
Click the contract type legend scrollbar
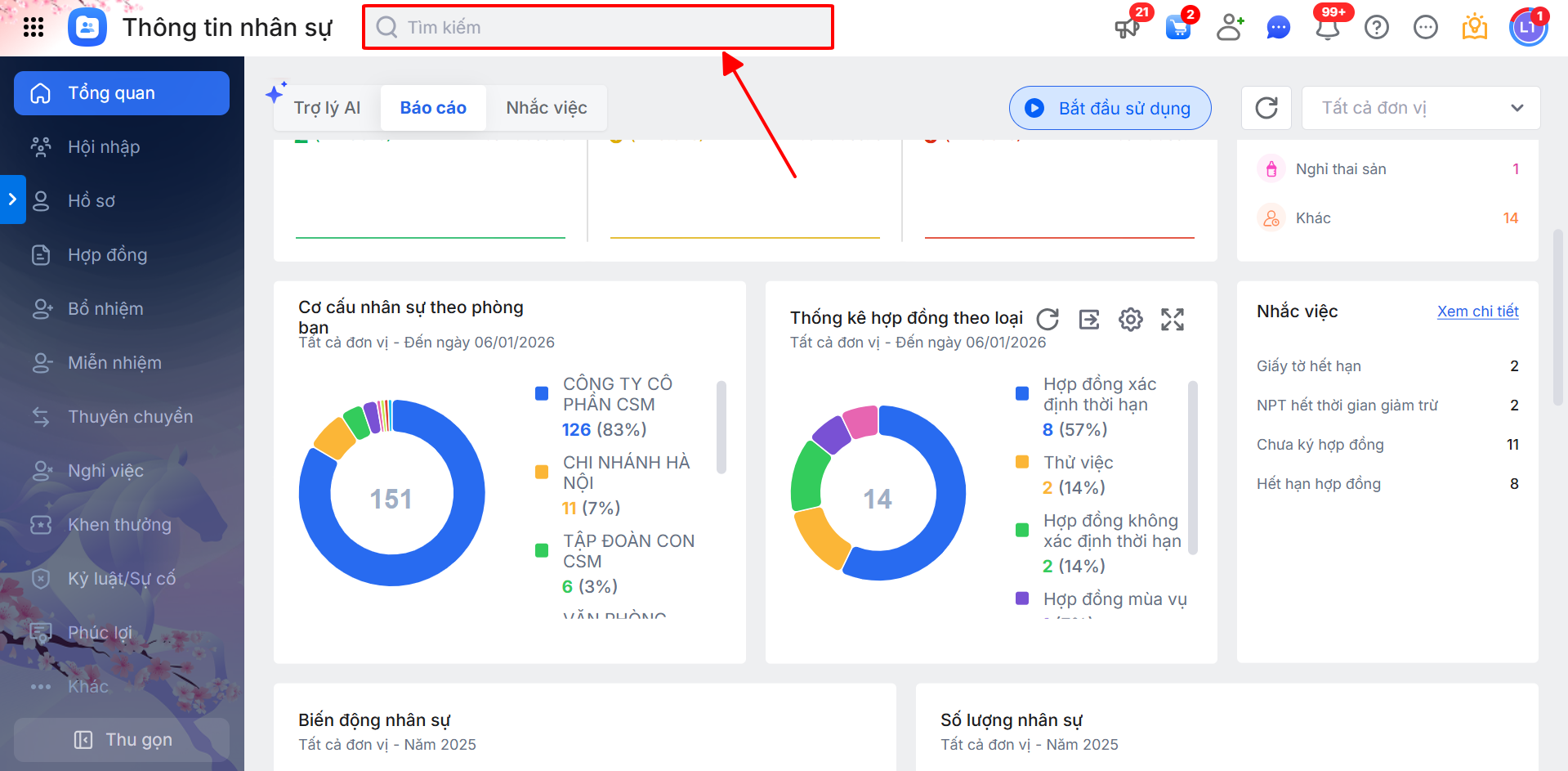(x=1193, y=468)
